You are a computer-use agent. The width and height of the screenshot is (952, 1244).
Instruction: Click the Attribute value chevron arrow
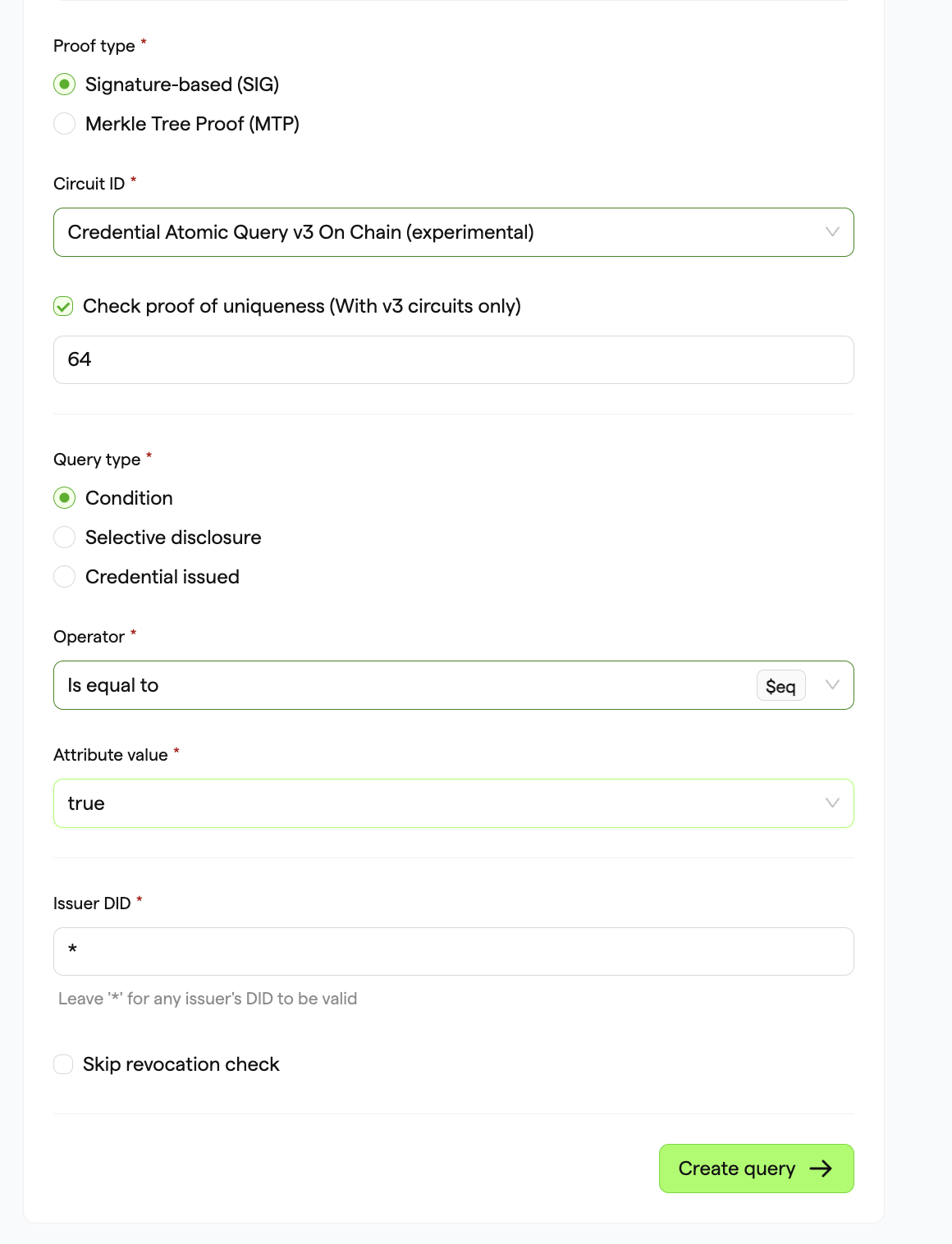[832, 803]
